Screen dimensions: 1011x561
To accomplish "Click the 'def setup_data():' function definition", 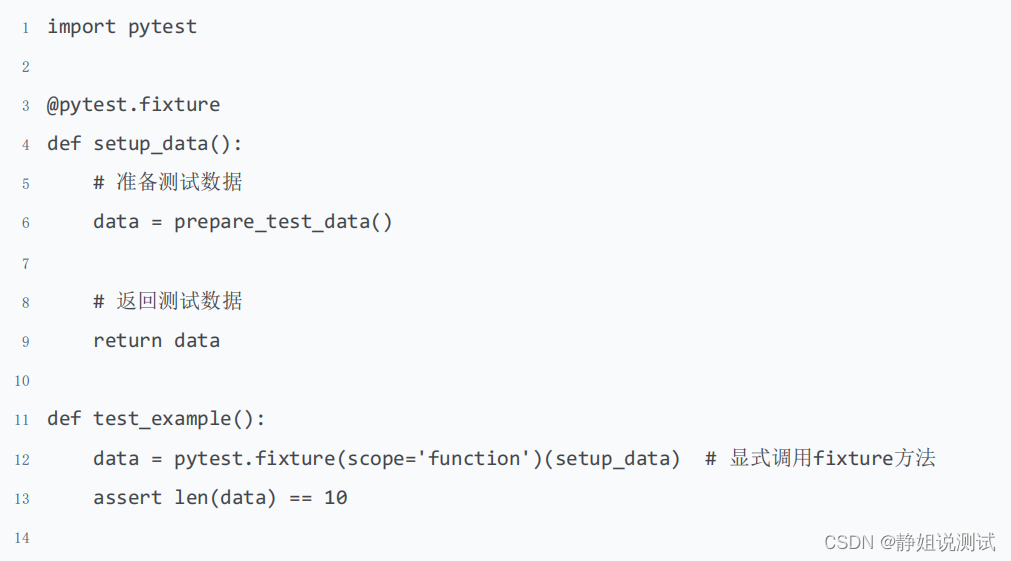I will pyautogui.click(x=145, y=144).
